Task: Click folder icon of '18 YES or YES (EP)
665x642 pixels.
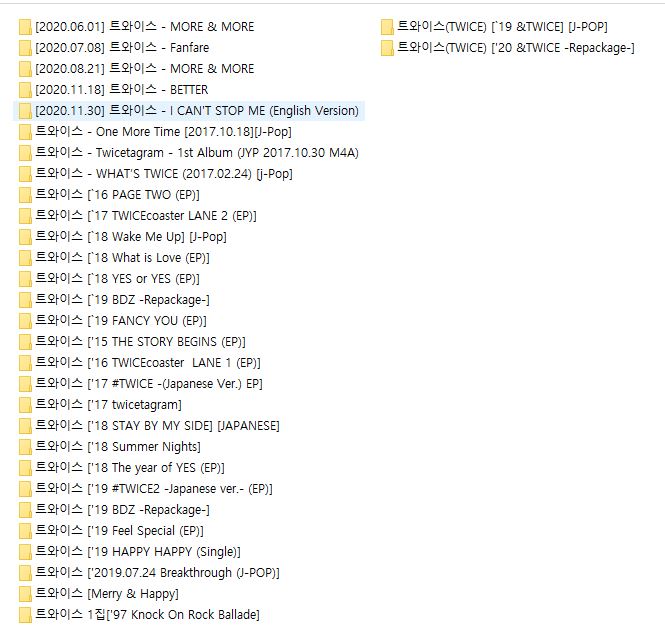Action: pos(25,279)
